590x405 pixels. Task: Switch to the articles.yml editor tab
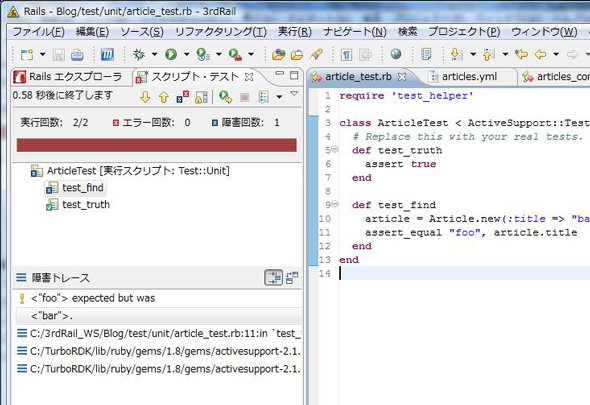click(469, 77)
